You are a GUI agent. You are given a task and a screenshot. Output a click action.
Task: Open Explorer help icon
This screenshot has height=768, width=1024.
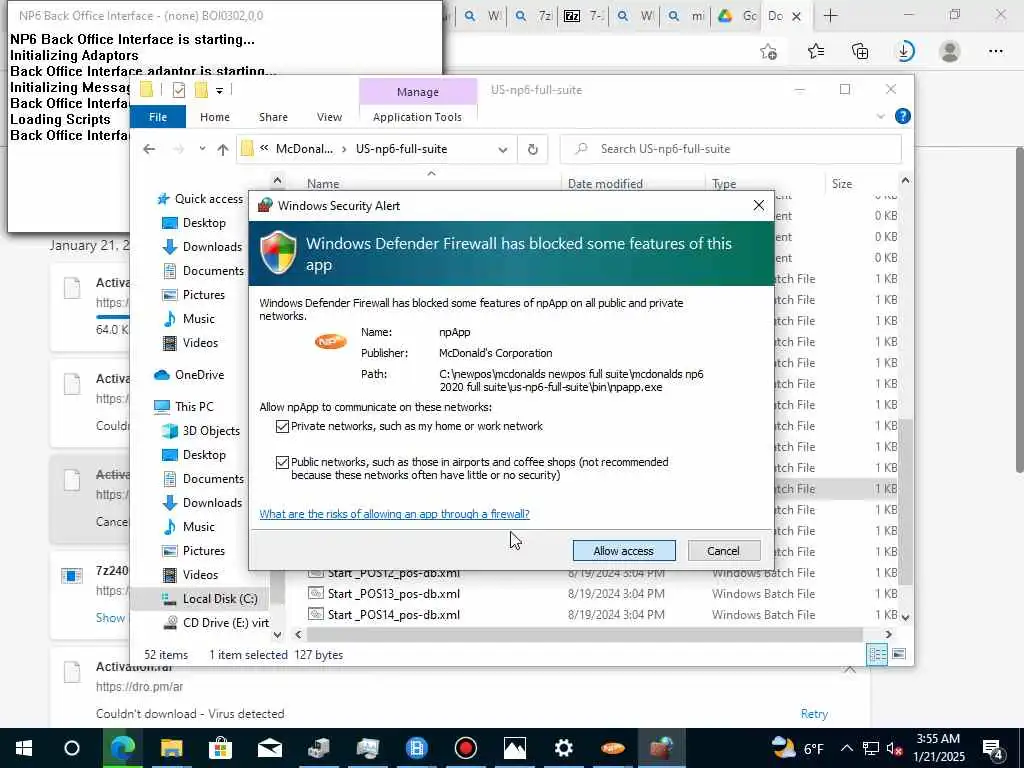[x=903, y=116]
